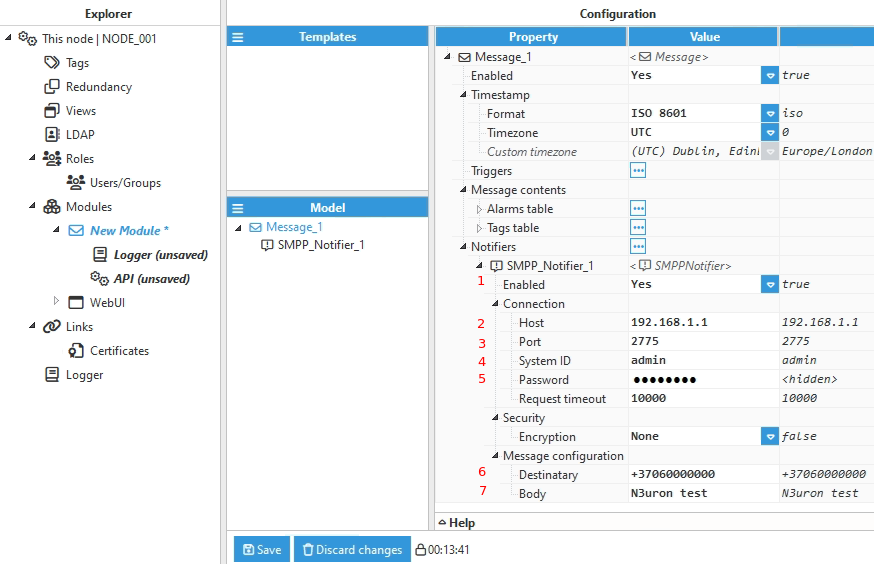Click the Save button

click(261, 549)
